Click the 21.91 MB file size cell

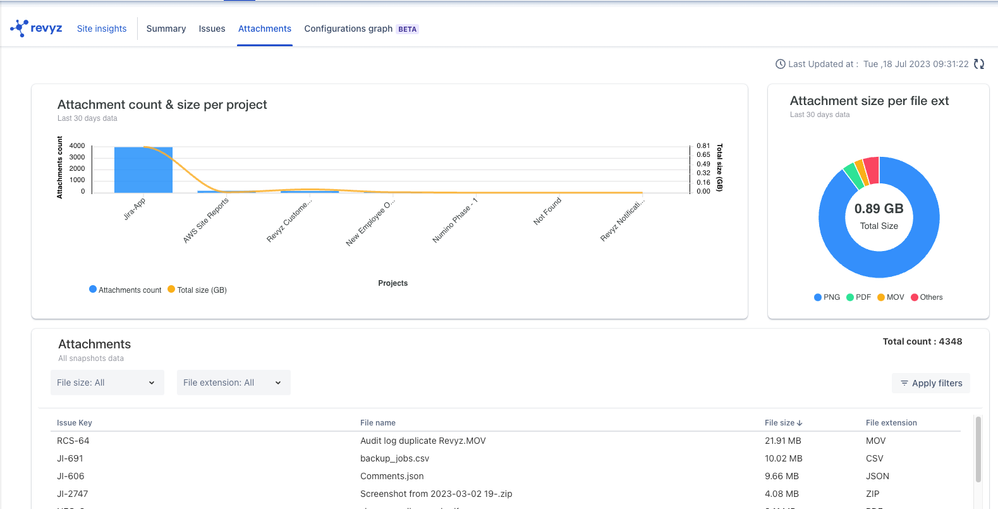pyautogui.click(x=784, y=440)
